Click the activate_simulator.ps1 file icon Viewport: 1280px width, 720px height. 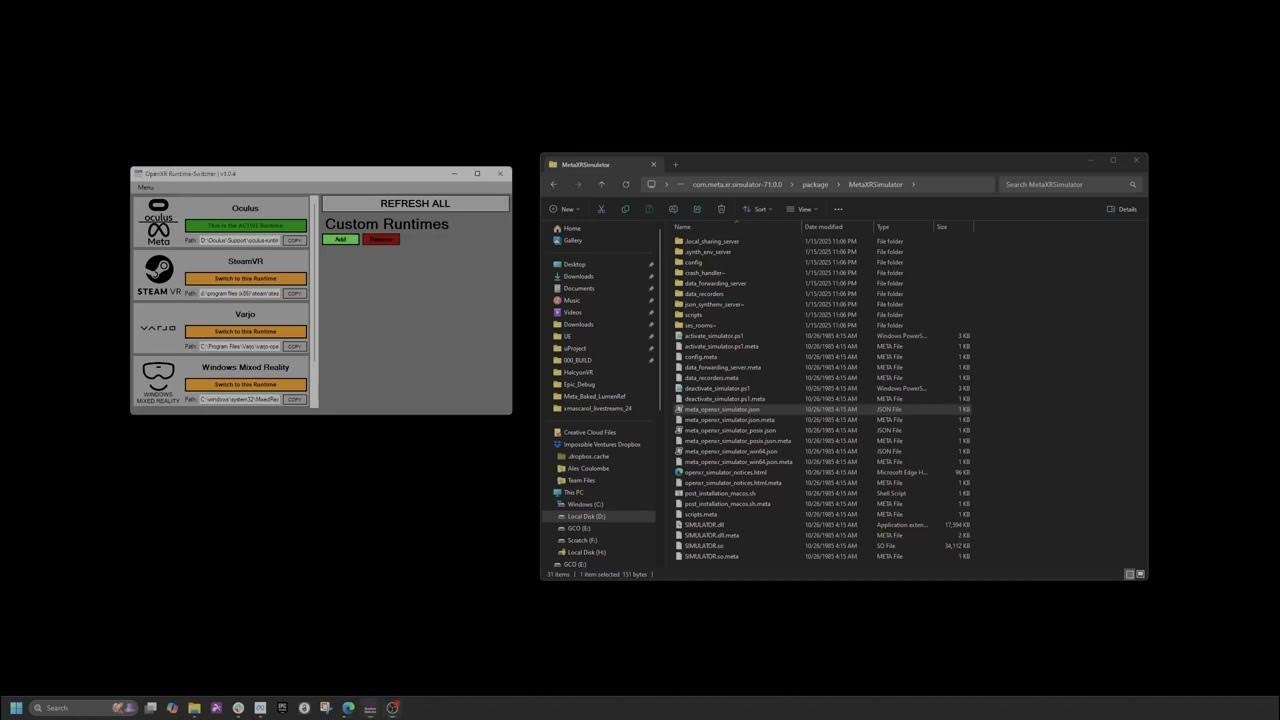(679, 336)
